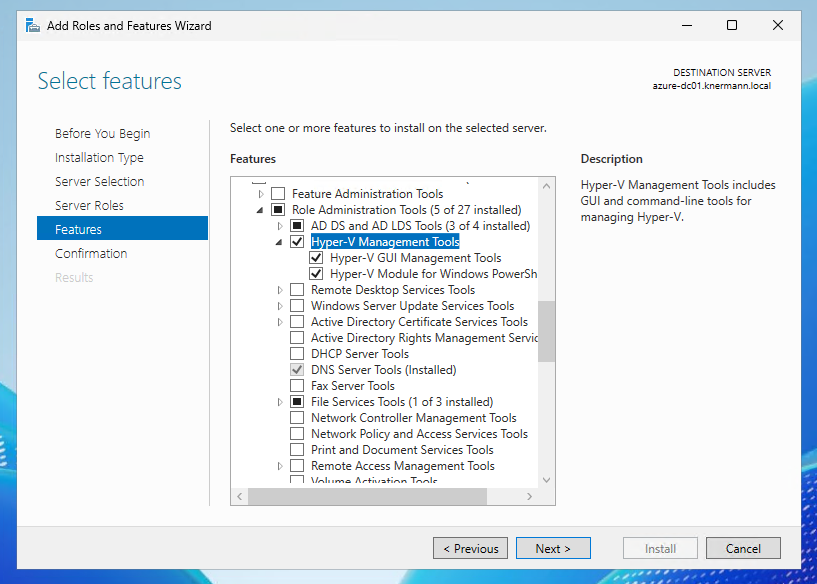Toggle the File Services Tools checkbox
Viewport: 817px width, 584px height.
(x=297, y=402)
